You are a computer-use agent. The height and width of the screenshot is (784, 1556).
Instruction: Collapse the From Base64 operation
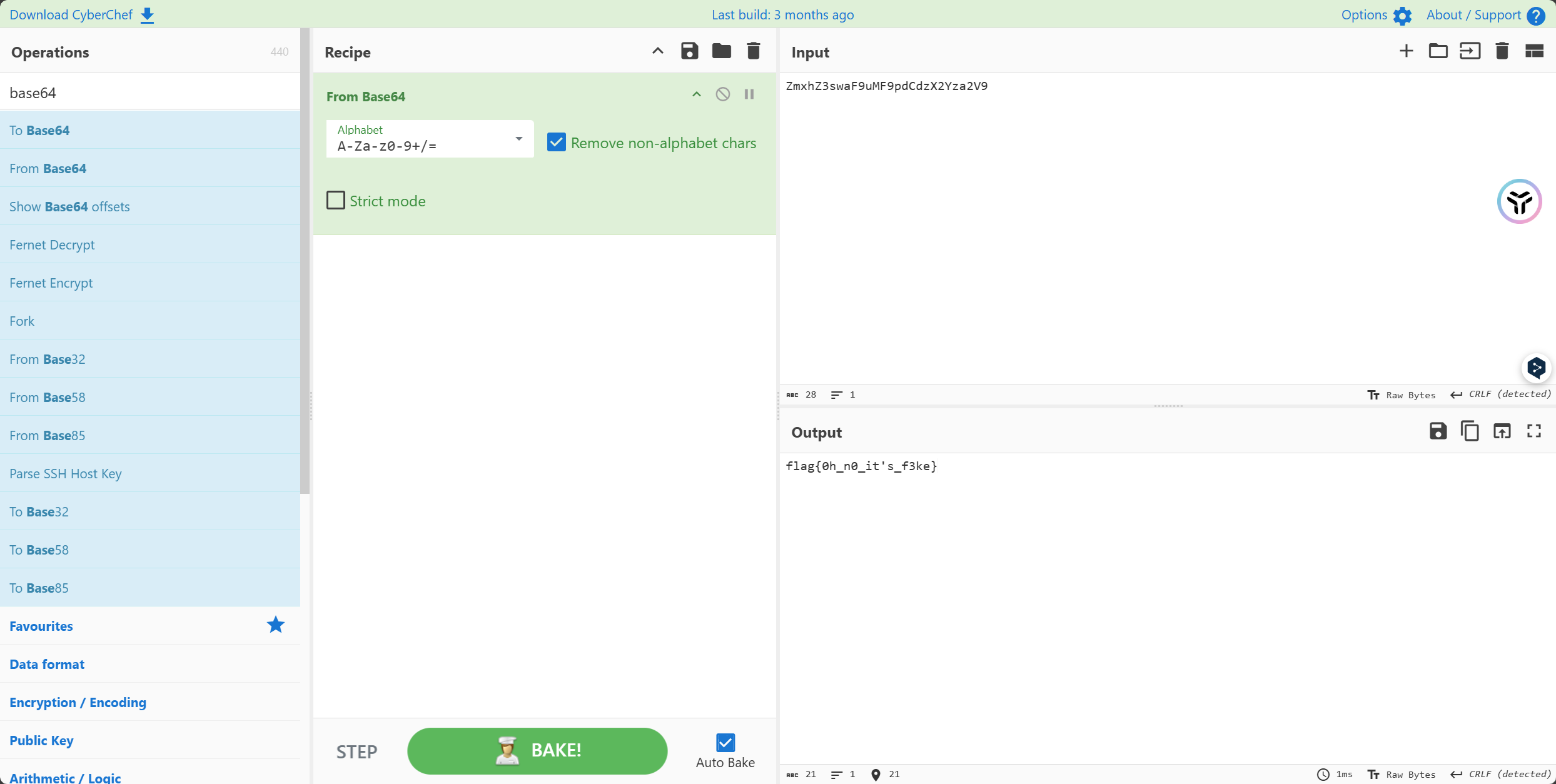pos(696,94)
